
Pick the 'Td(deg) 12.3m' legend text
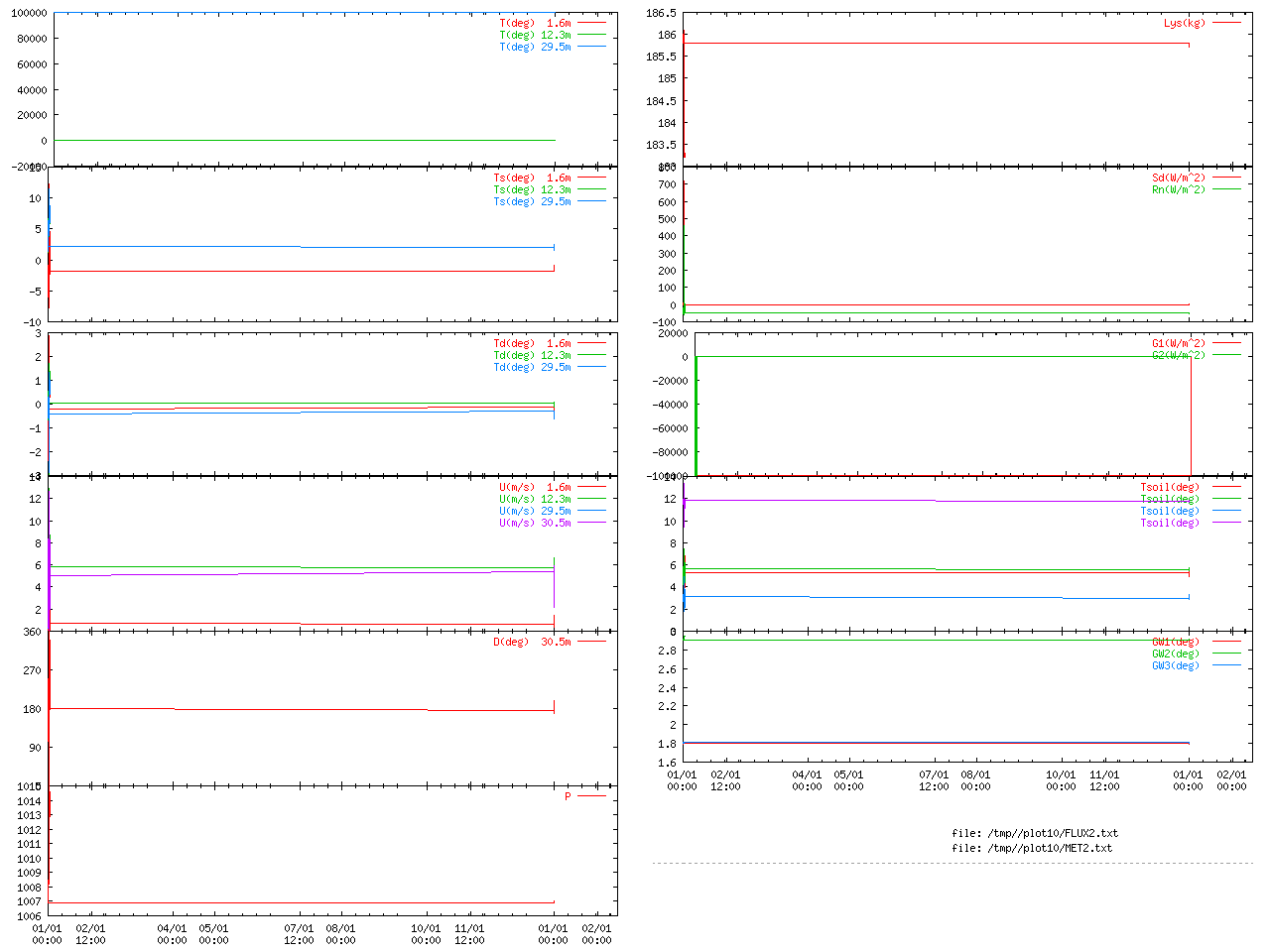[x=532, y=356]
